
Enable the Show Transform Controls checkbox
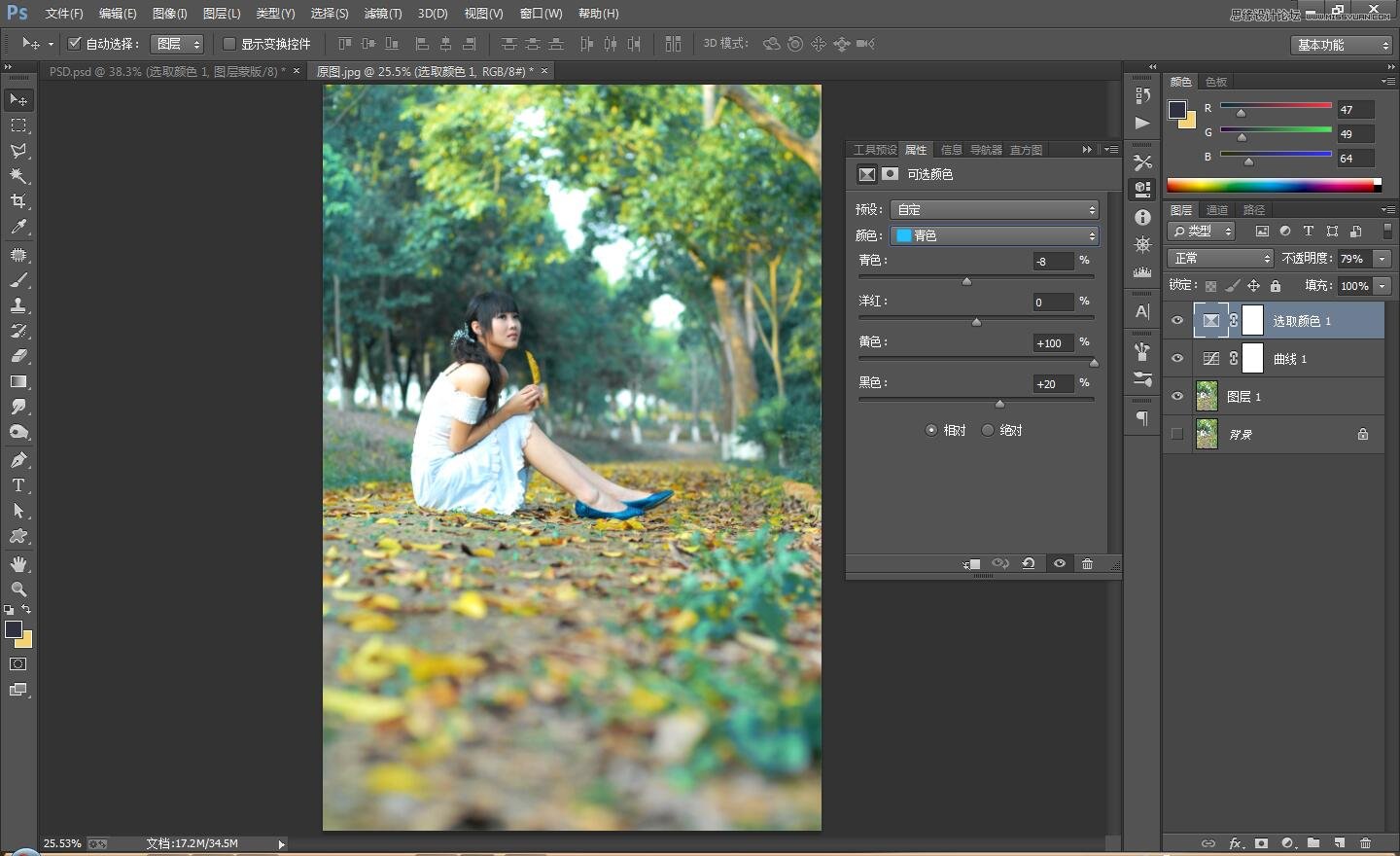pyautogui.click(x=229, y=44)
